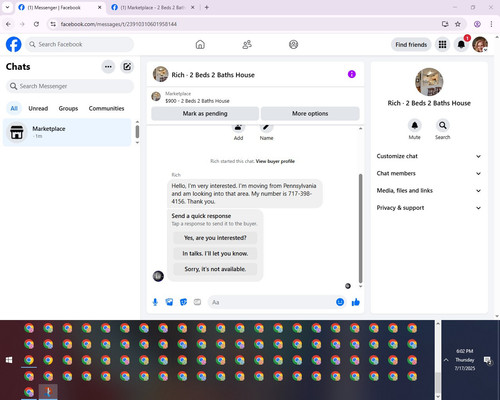Click the Name pencil icon in chat

266,128
